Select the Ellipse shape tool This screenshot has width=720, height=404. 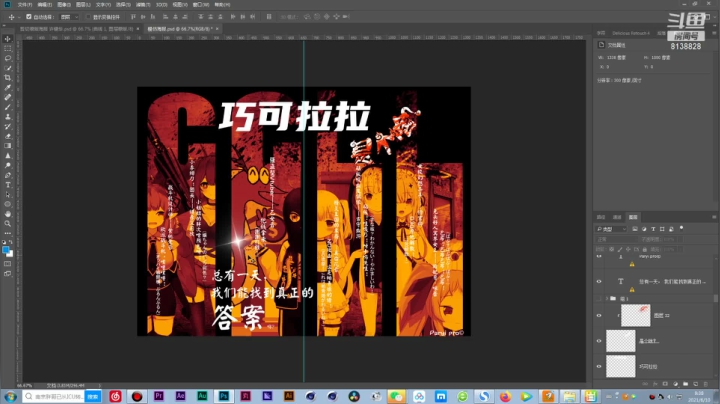click(8, 204)
